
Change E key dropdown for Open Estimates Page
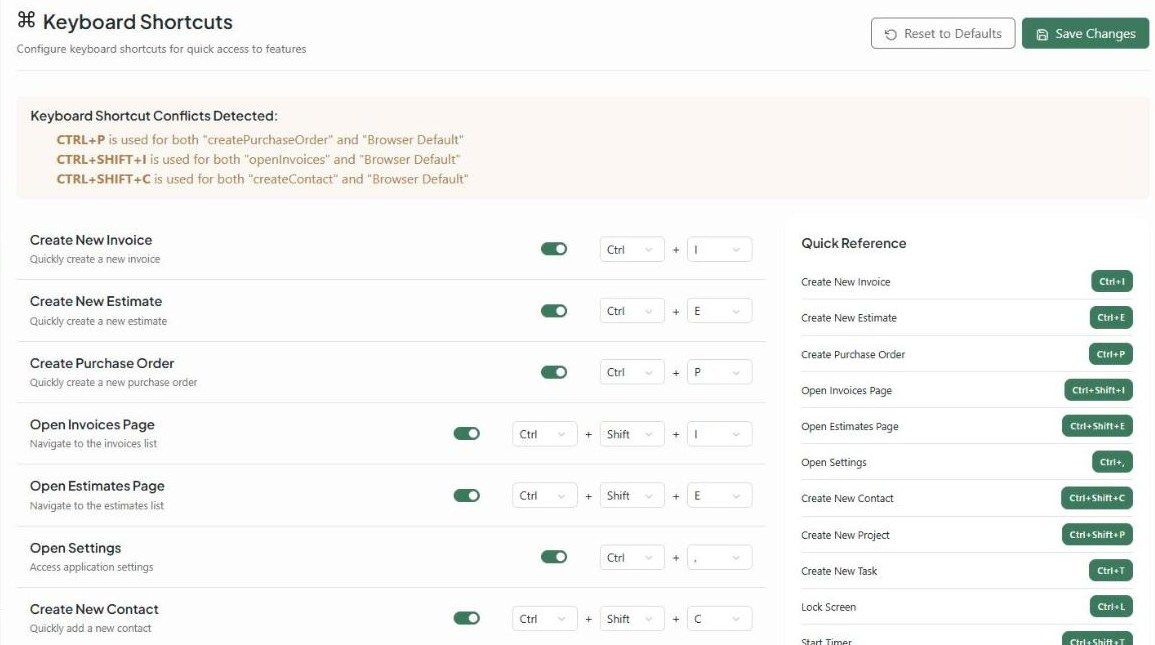pos(720,496)
